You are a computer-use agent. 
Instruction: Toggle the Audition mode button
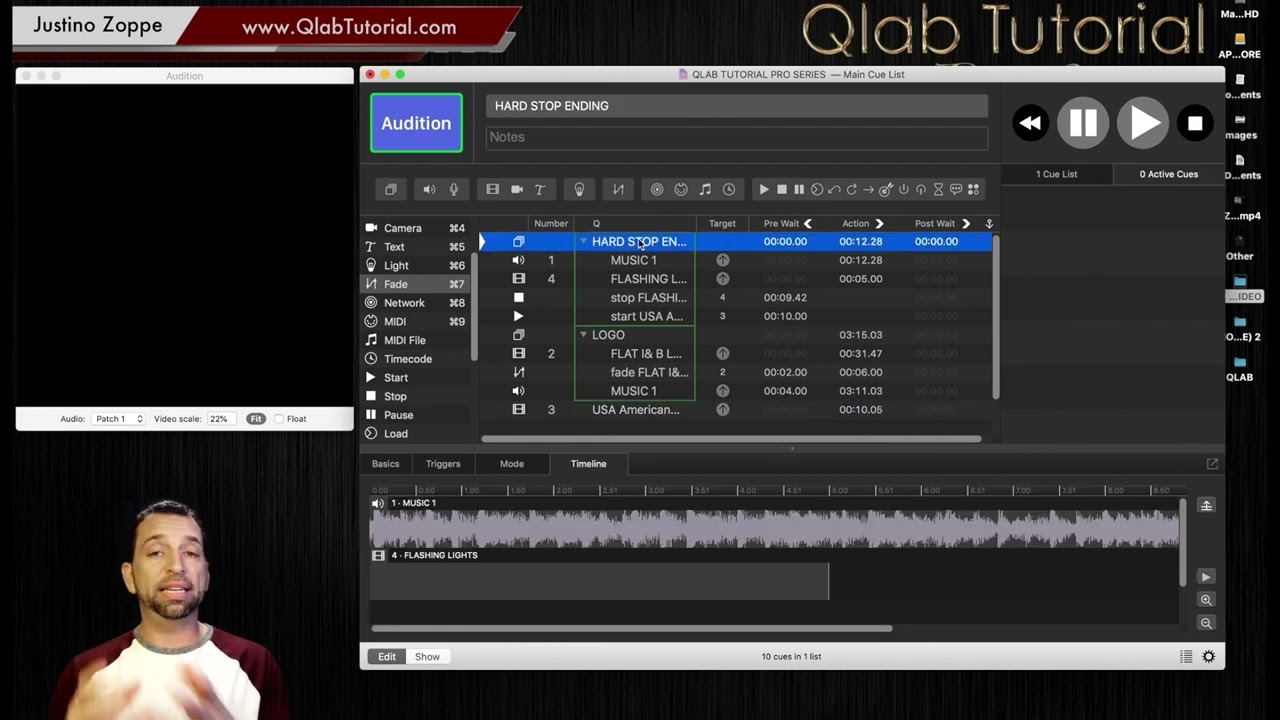(416, 123)
